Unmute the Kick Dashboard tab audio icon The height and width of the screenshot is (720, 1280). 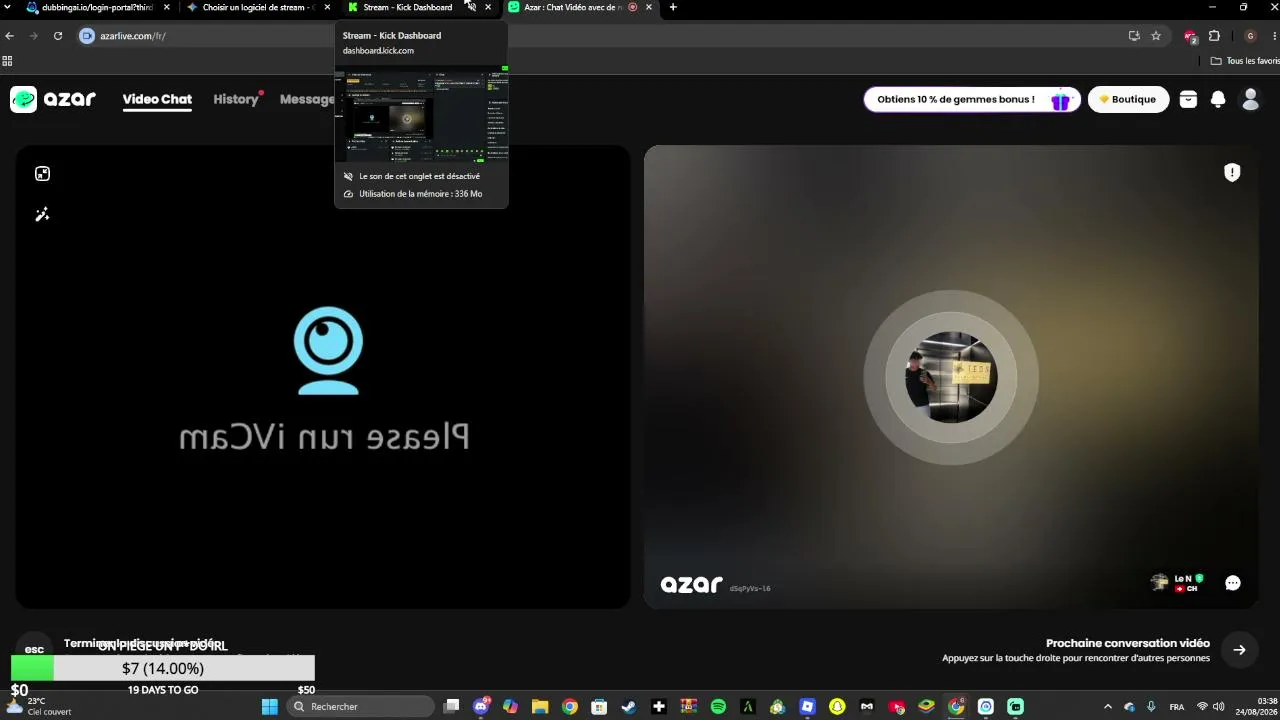471,7
